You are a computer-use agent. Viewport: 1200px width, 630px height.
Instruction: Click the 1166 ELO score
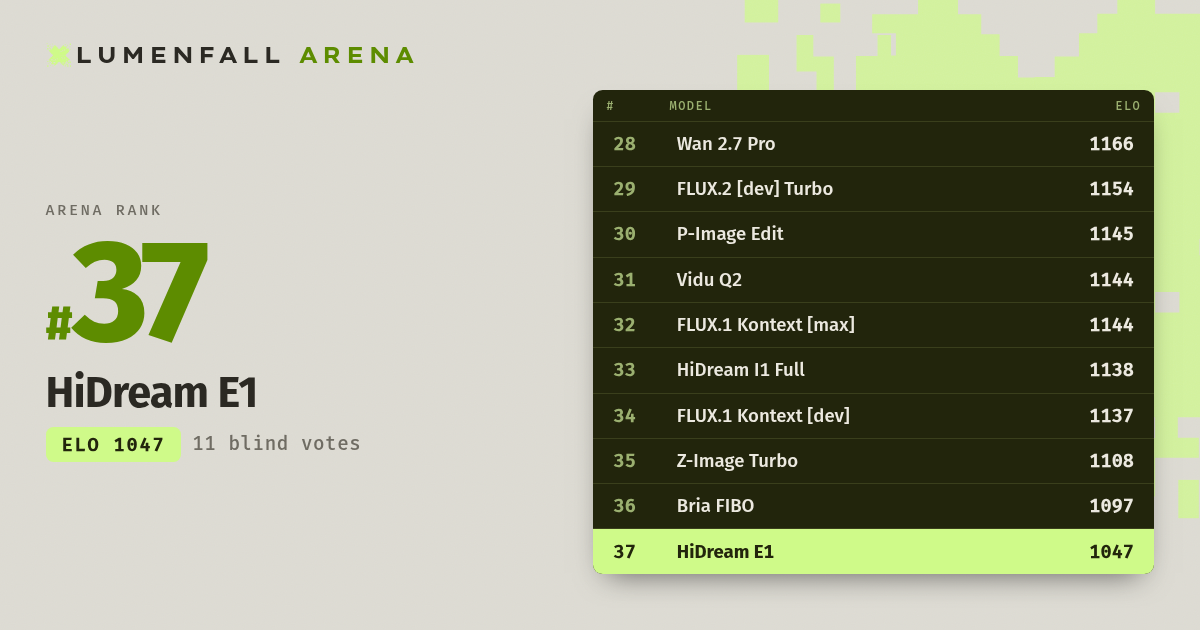coord(1111,144)
